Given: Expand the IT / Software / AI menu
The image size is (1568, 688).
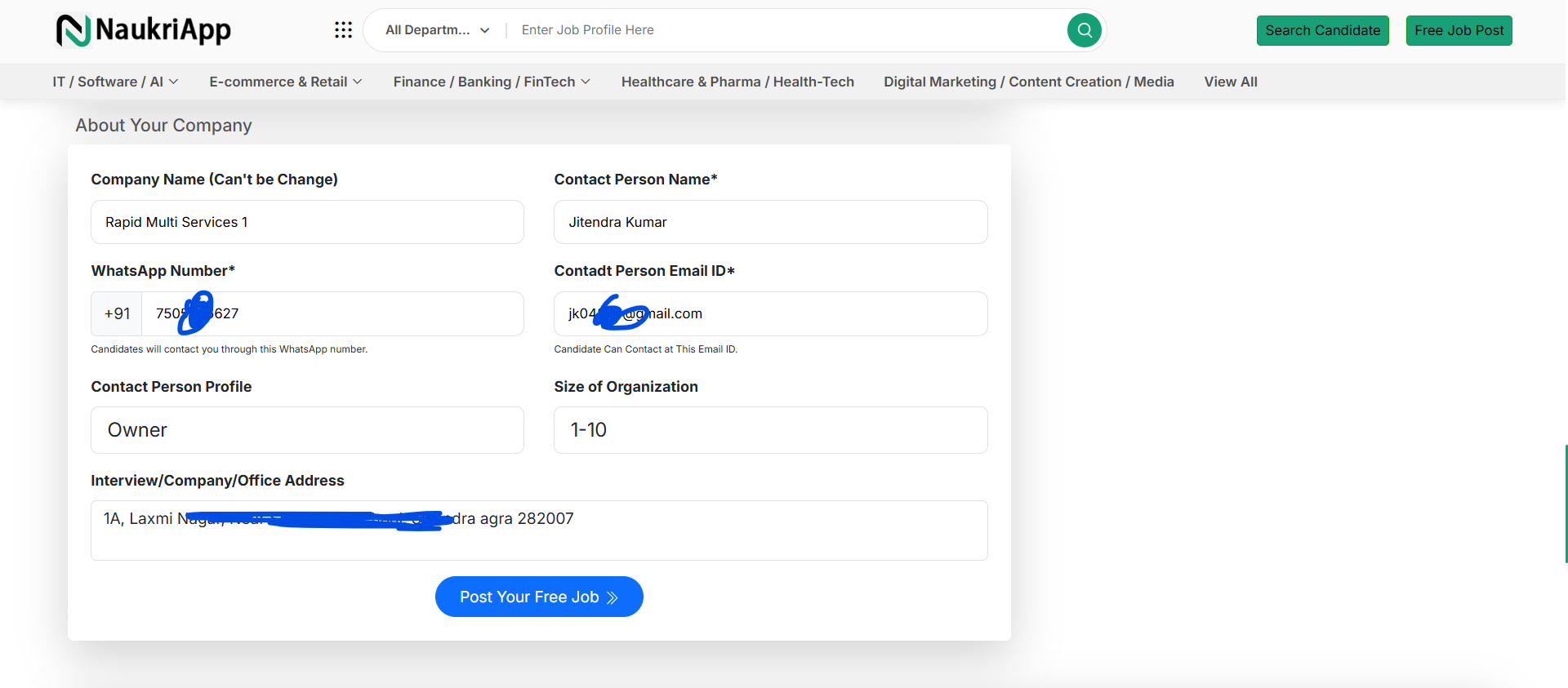Looking at the screenshot, I should (x=115, y=82).
